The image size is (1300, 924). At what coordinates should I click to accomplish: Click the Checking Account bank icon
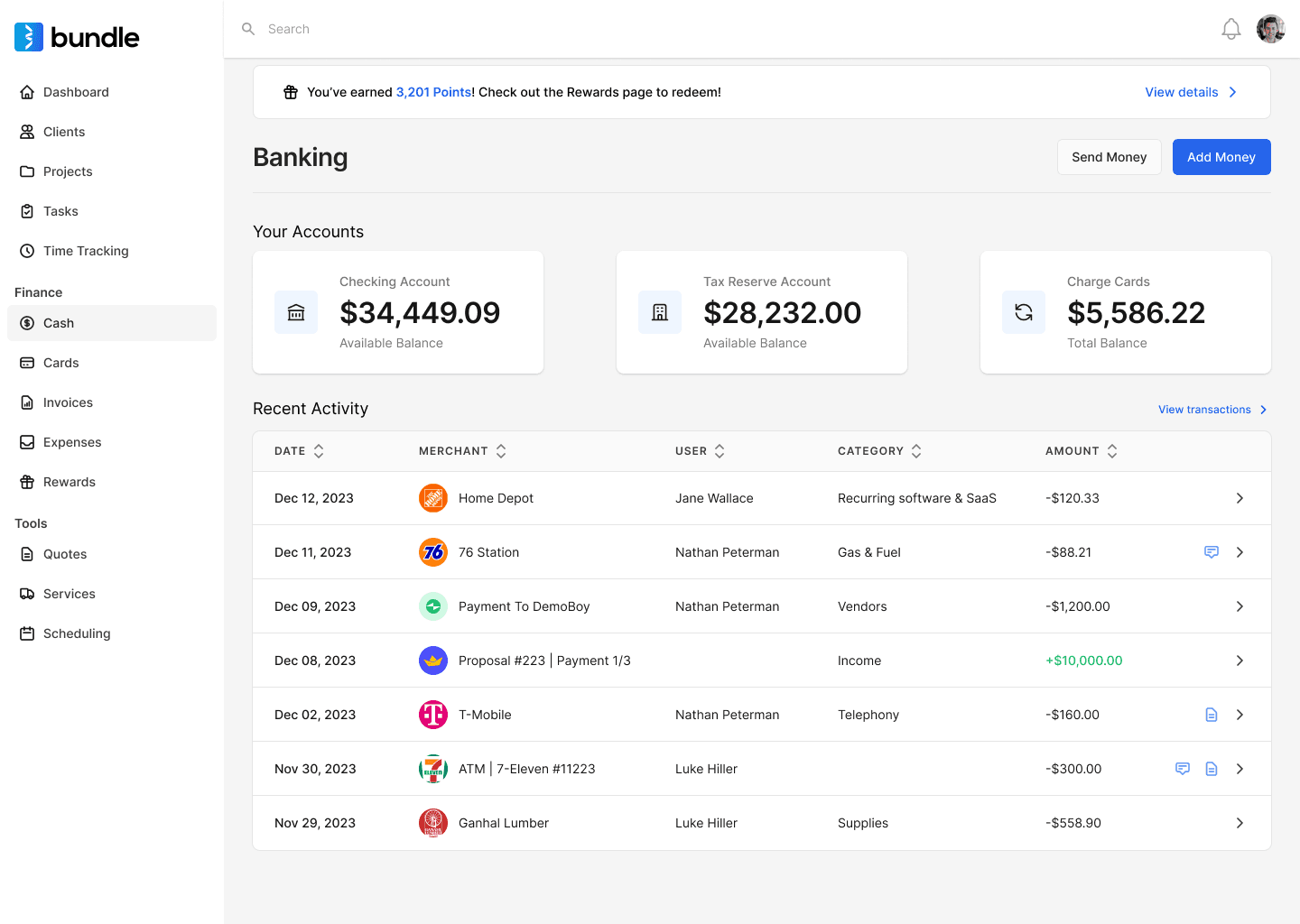[296, 312]
